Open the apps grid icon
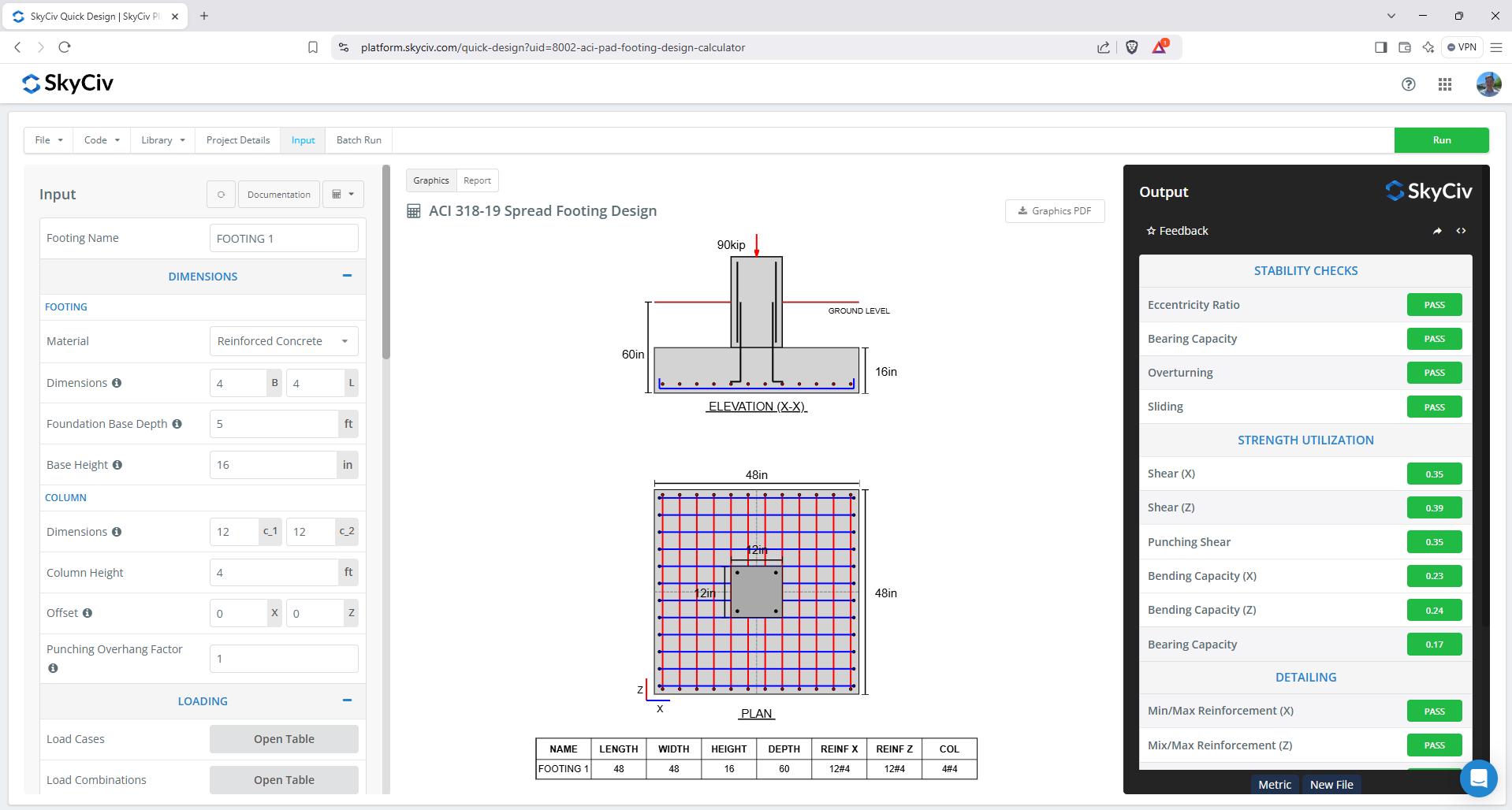This screenshot has height=810, width=1512. (1444, 84)
